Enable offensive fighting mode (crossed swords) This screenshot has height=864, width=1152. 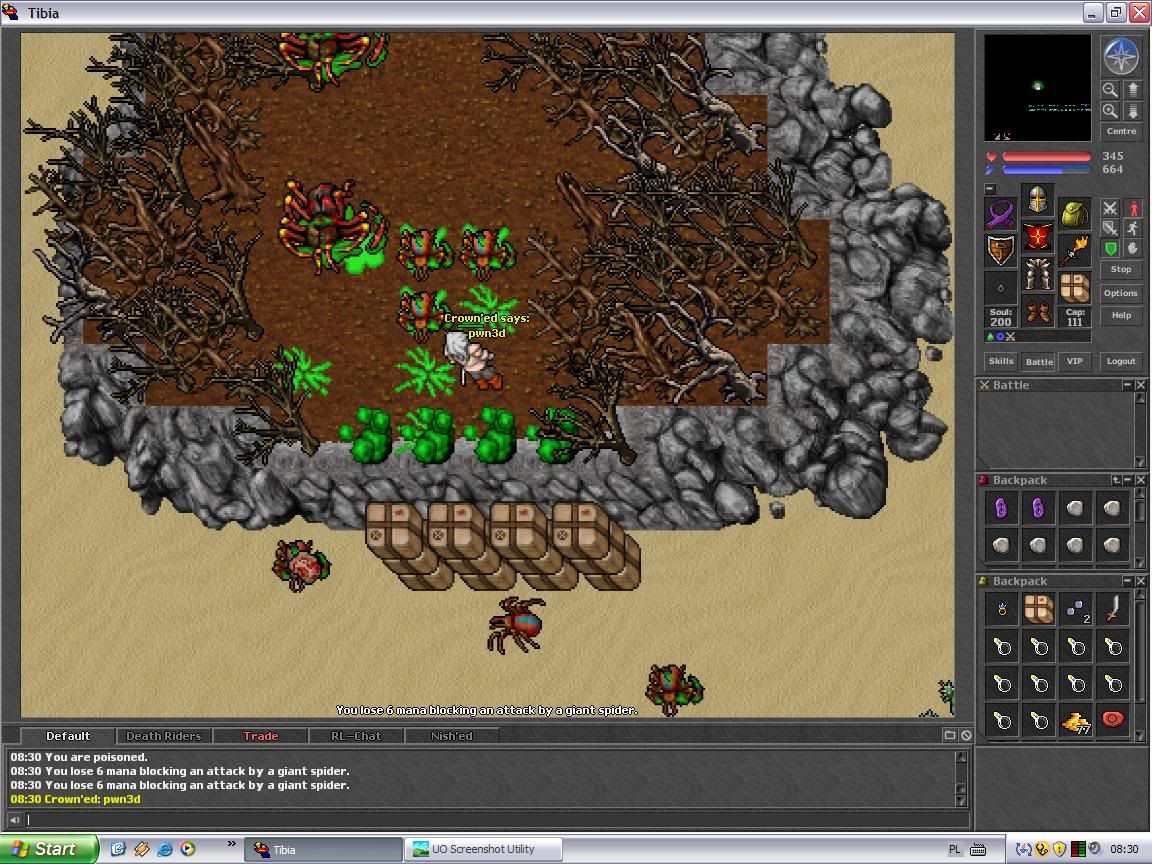(1109, 209)
